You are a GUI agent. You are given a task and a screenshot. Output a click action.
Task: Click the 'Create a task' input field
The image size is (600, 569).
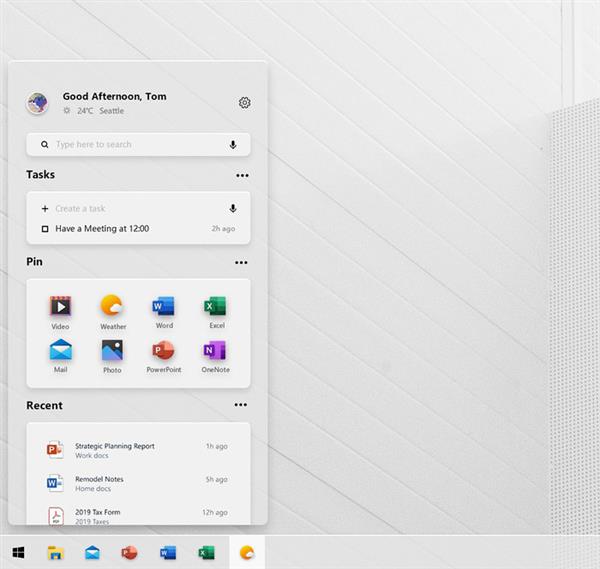130,209
